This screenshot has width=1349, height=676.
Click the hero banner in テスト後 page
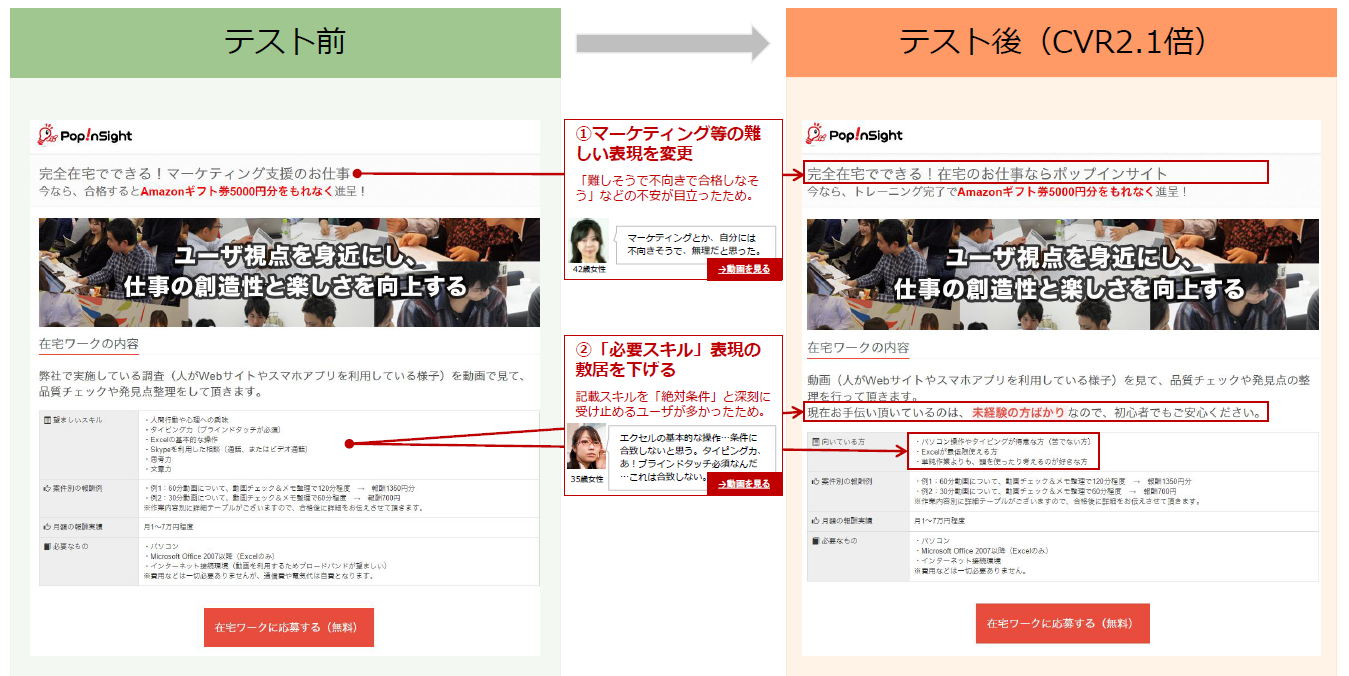1062,273
